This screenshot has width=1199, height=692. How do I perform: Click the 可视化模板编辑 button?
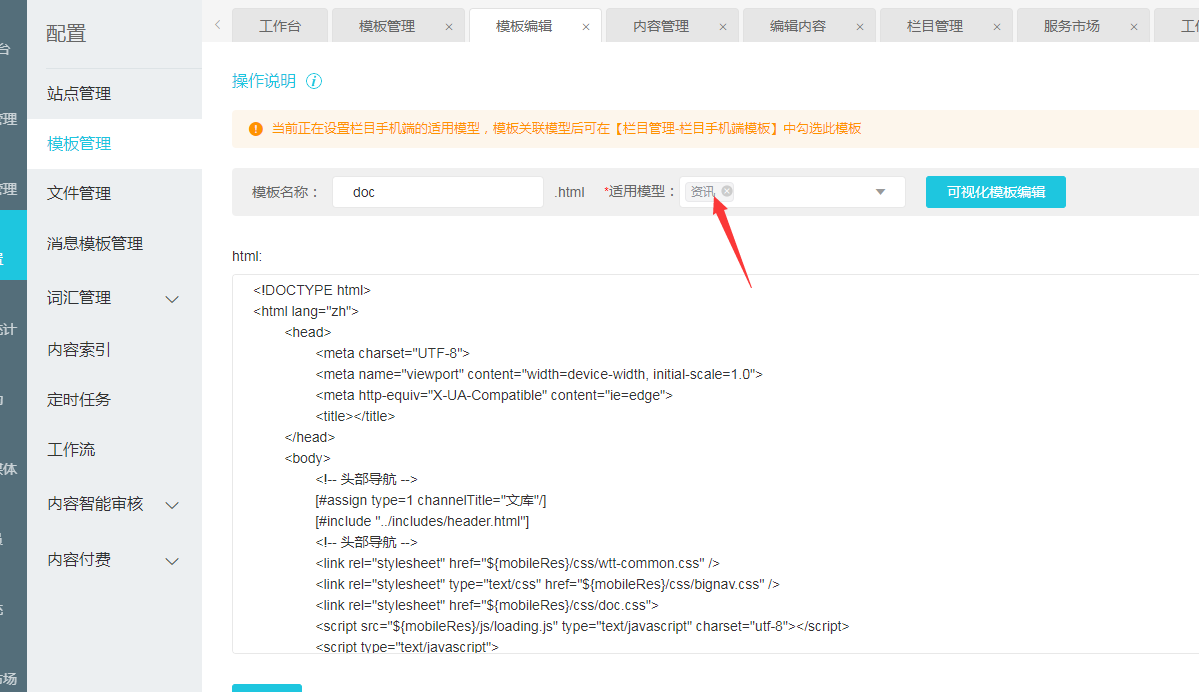[x=996, y=192]
